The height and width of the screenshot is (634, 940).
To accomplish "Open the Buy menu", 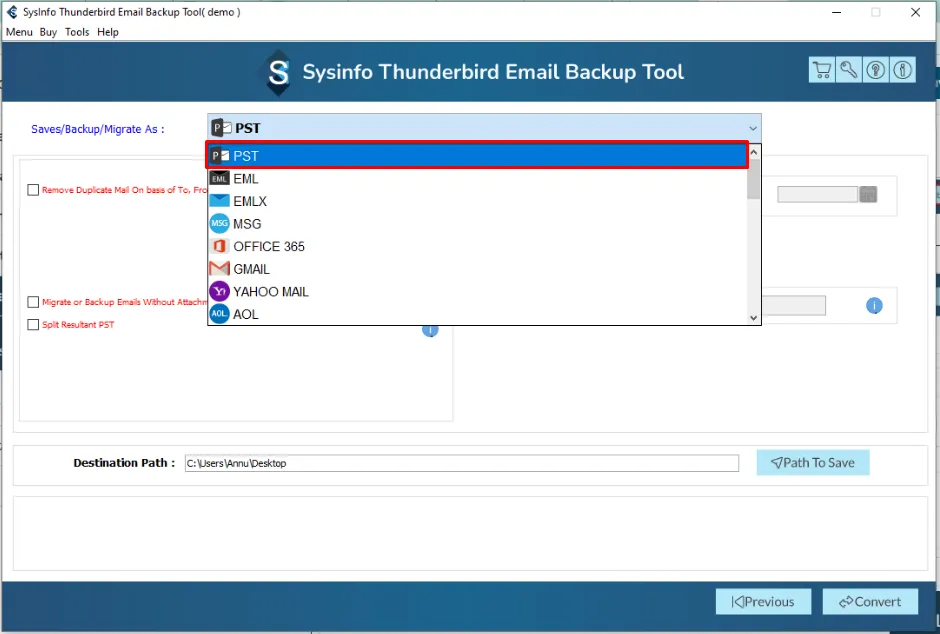I will 48,32.
